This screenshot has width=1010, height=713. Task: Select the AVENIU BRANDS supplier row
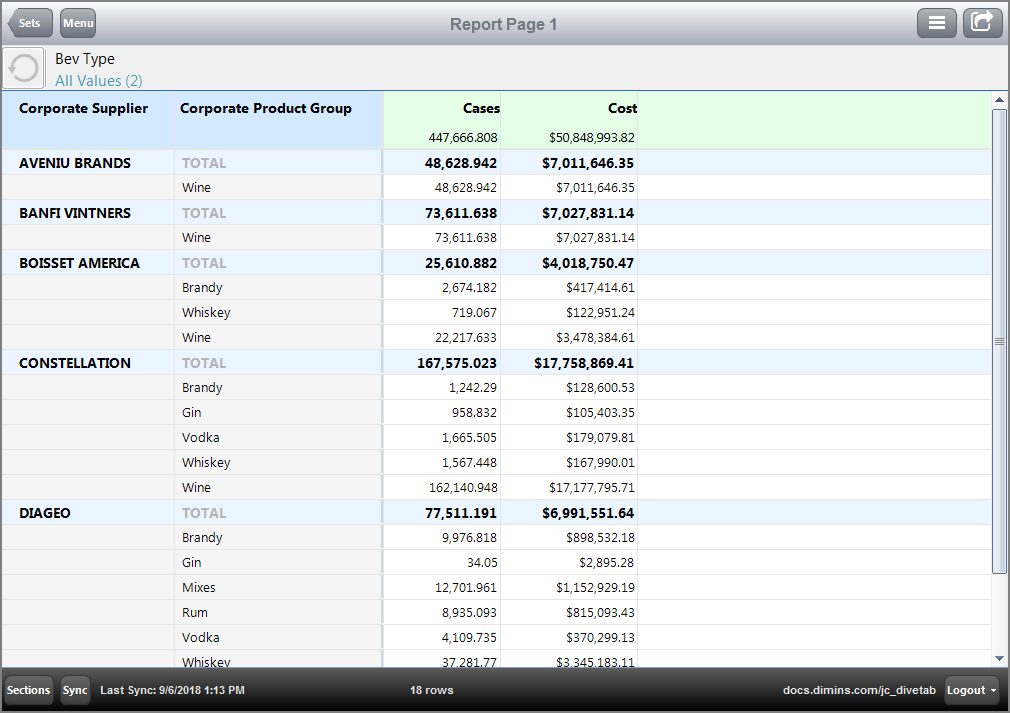75,162
